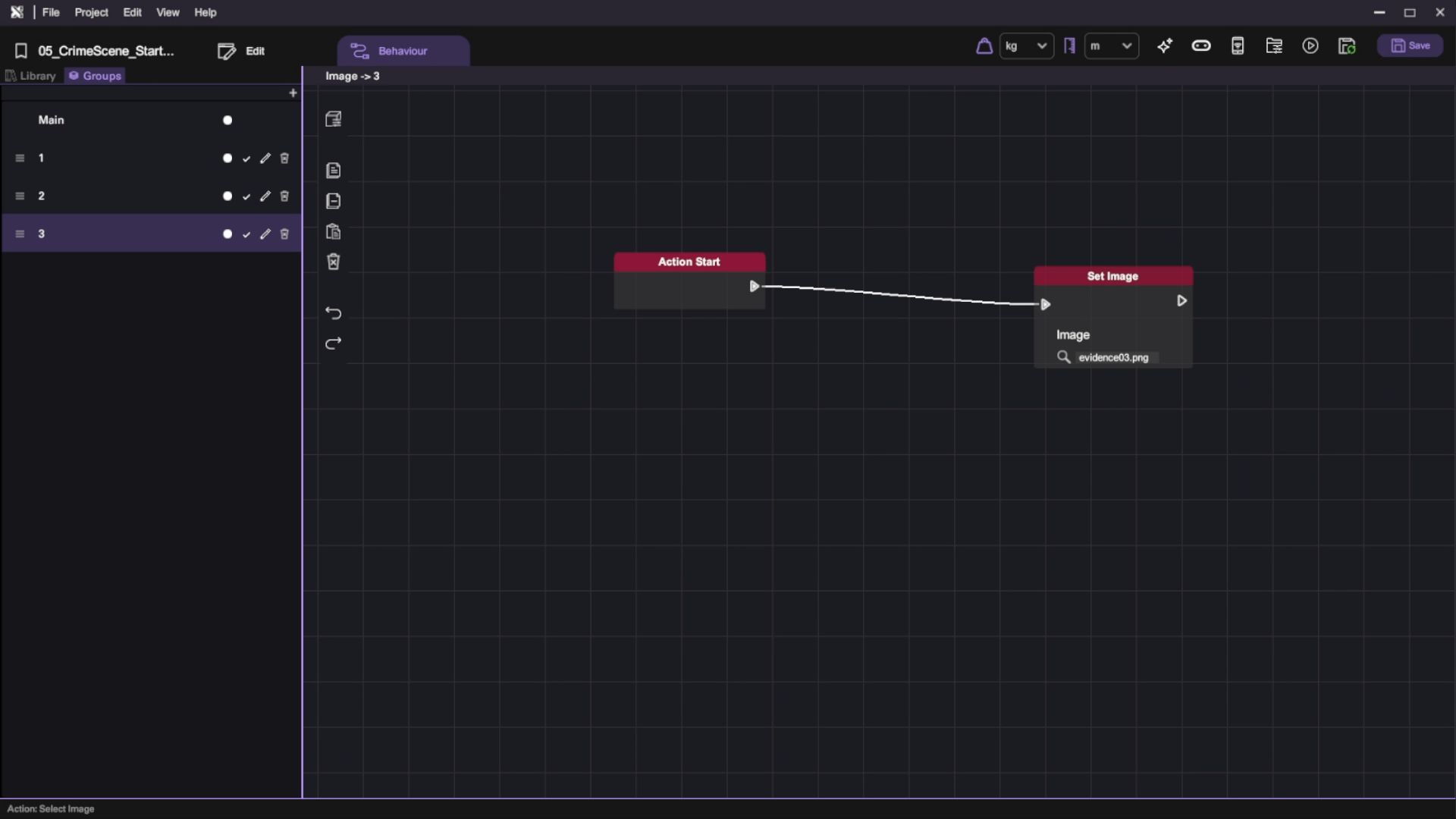Open the Project menu
The width and height of the screenshot is (1456, 819).
(x=91, y=13)
